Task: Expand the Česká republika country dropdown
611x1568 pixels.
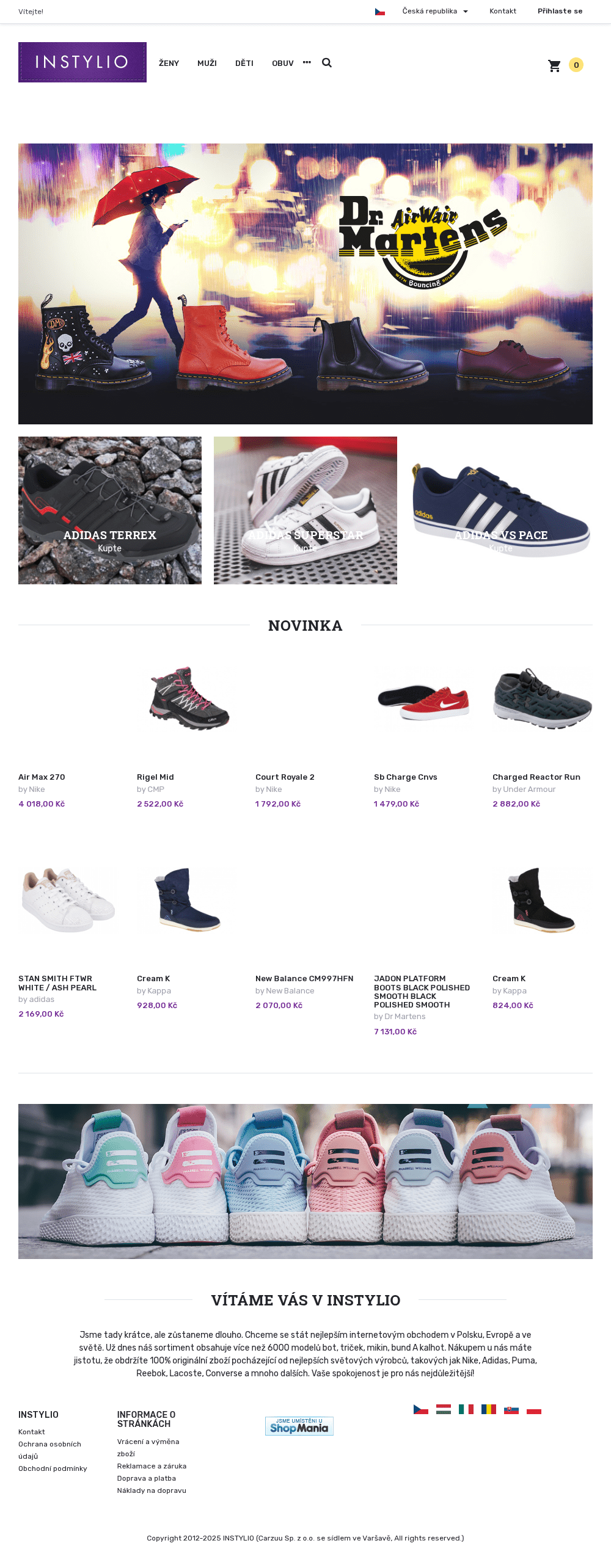Action: (x=435, y=11)
